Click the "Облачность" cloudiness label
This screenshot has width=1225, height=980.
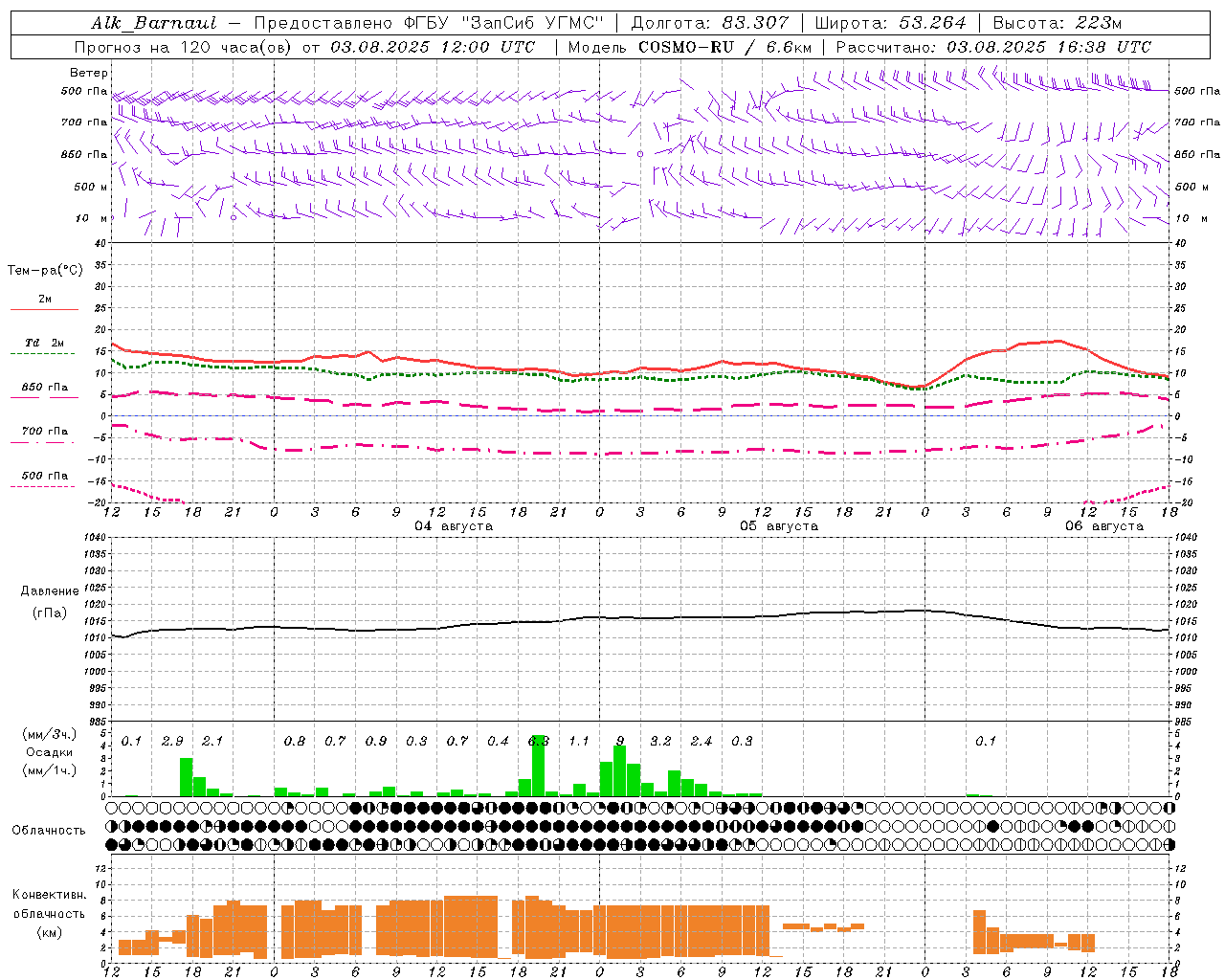(49, 830)
